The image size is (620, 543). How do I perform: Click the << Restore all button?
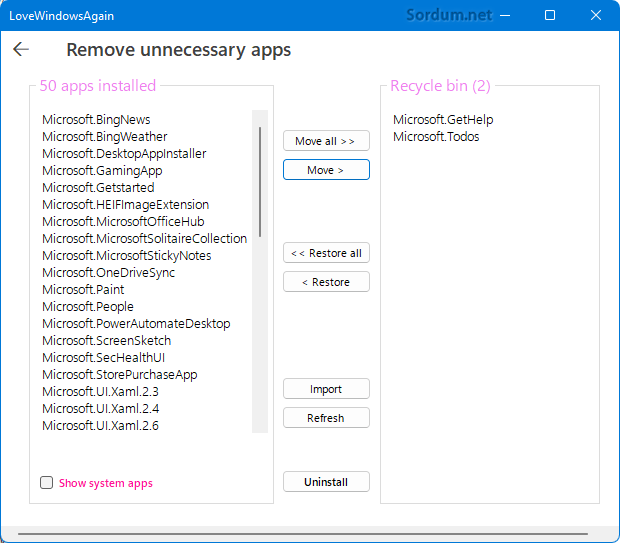[326, 253]
